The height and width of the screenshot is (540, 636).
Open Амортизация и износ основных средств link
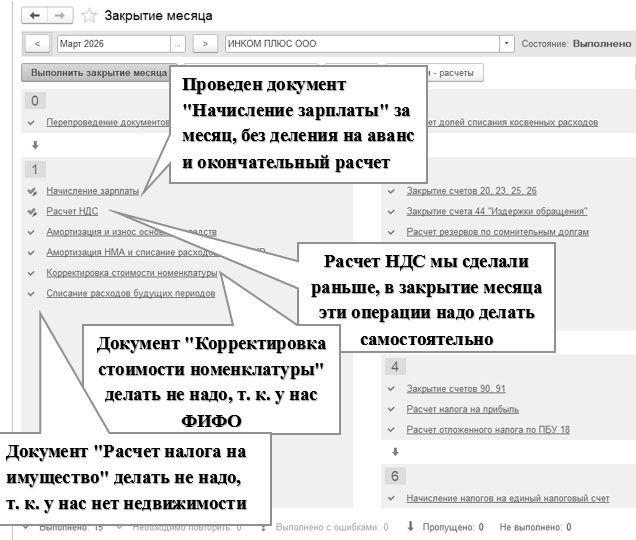click(x=131, y=232)
